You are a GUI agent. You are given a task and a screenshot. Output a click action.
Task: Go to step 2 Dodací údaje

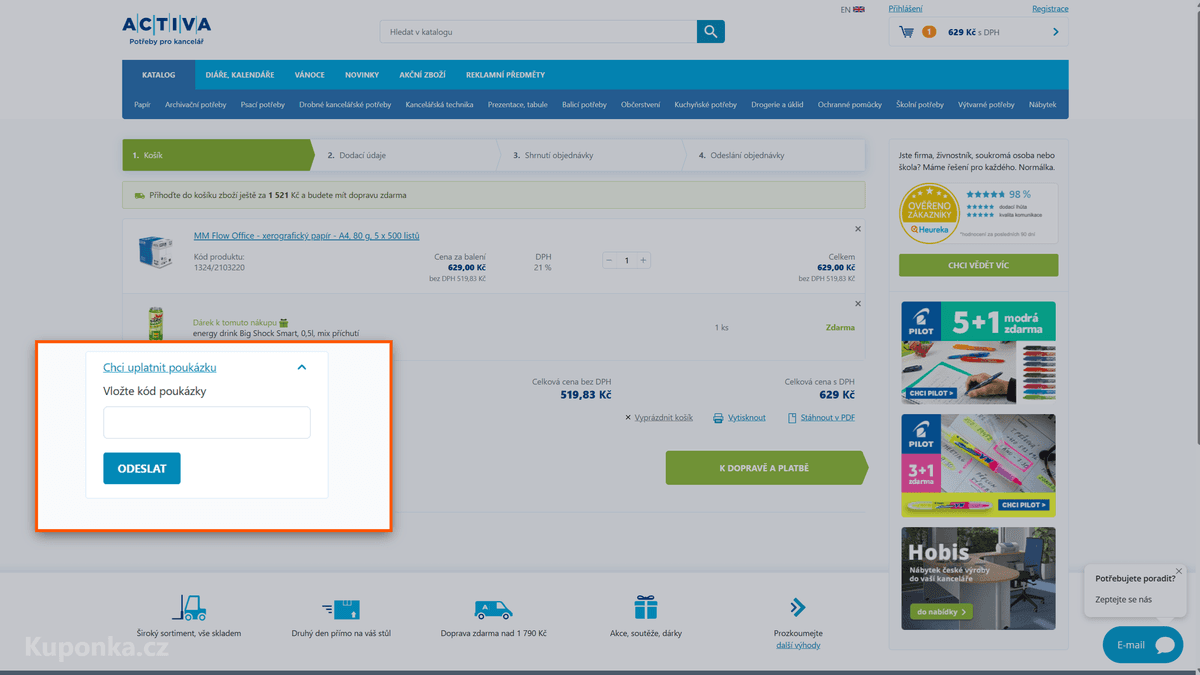pos(404,155)
